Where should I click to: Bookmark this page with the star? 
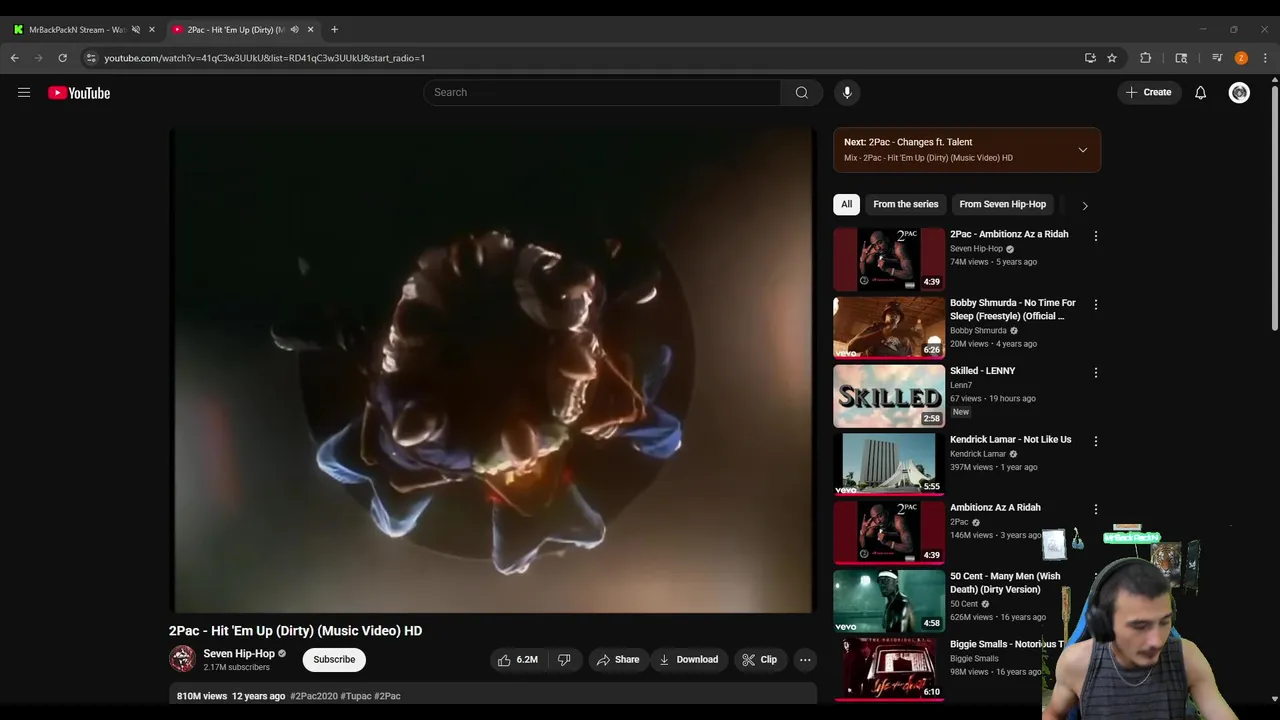(1112, 58)
